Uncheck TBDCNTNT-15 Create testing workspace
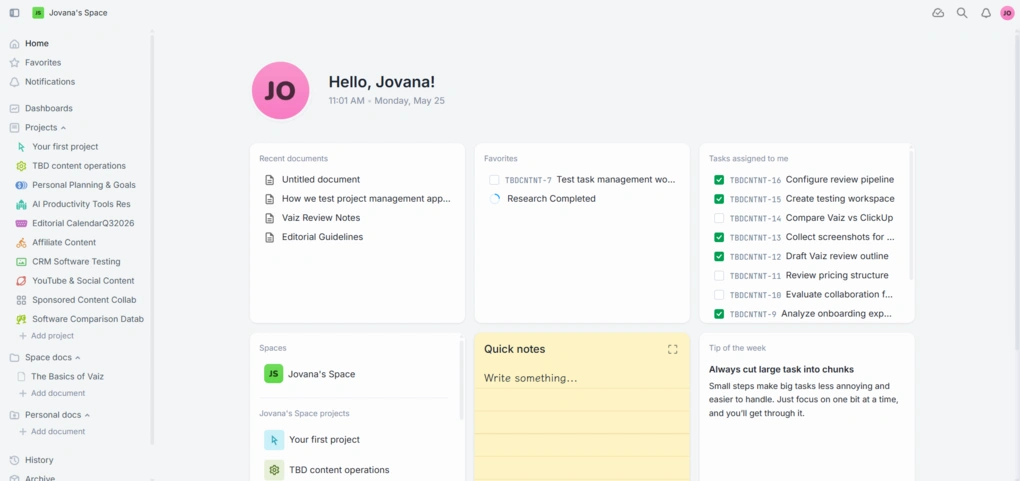This screenshot has height=481, width=1020. [719, 199]
